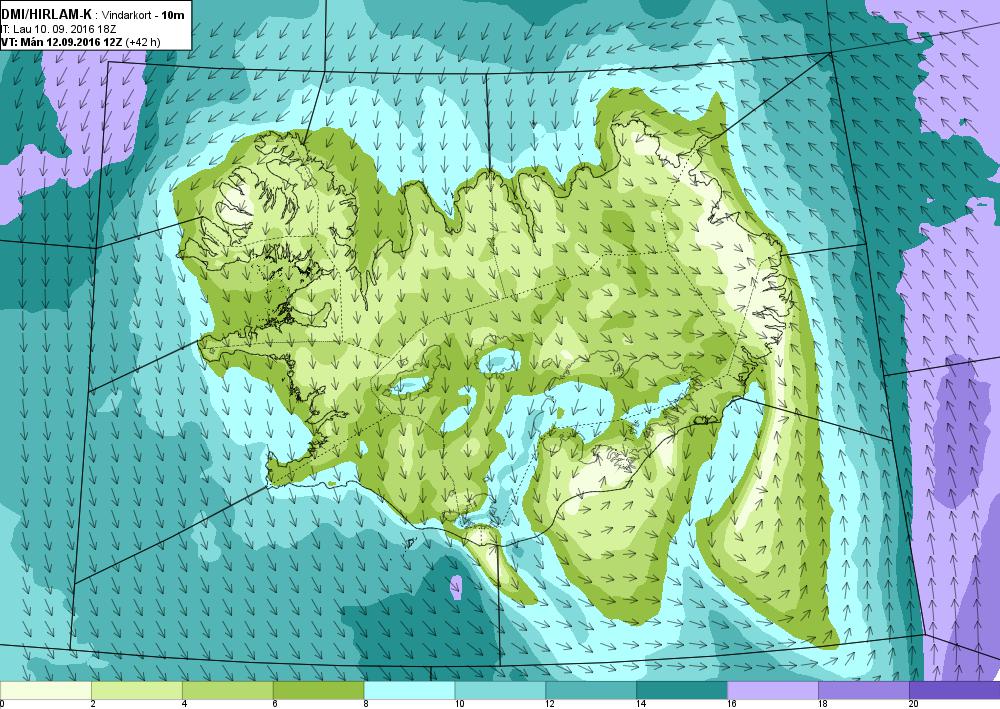This screenshot has width=1000, height=709.
Task: Pick the light cyan 8–10 legend swatch
Action: tap(409, 691)
